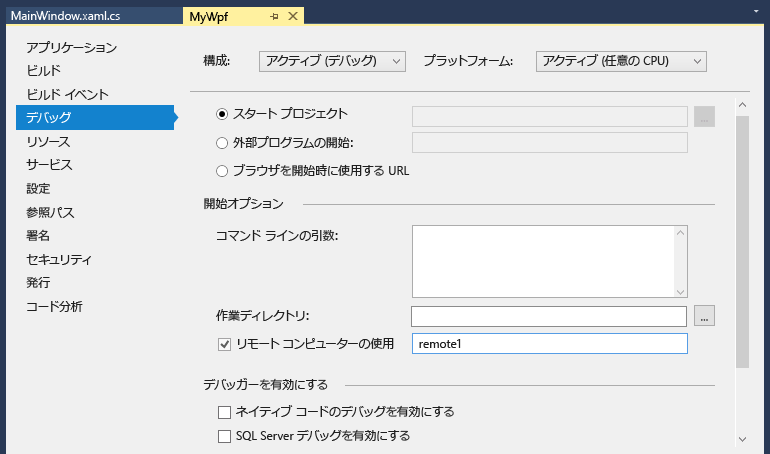Click the page scrollbar up arrow
This screenshot has width=770, height=454.
point(742,105)
